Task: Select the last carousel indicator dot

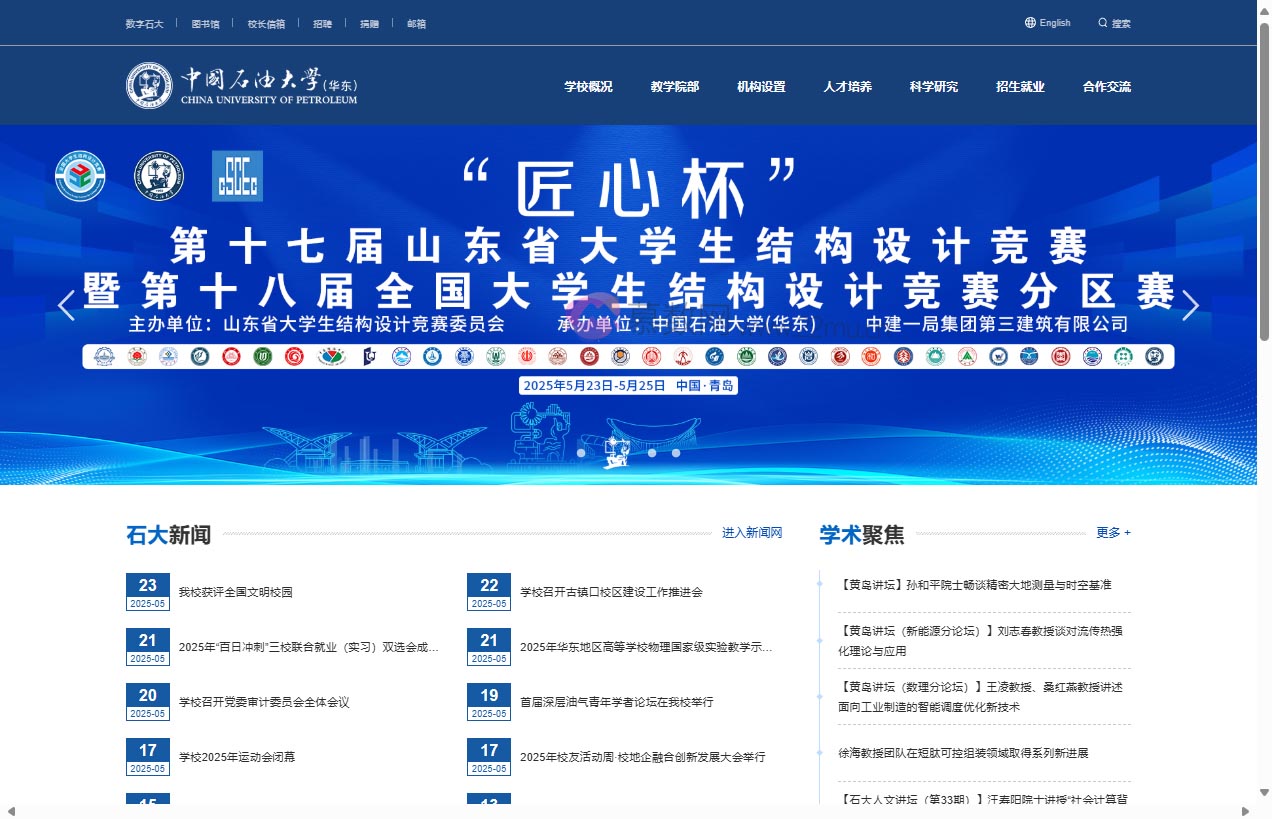Action: point(675,452)
